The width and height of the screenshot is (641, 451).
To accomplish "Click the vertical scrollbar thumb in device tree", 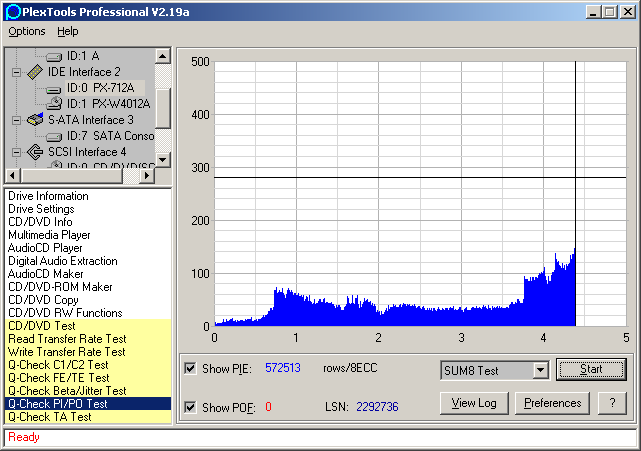I will click(163, 108).
